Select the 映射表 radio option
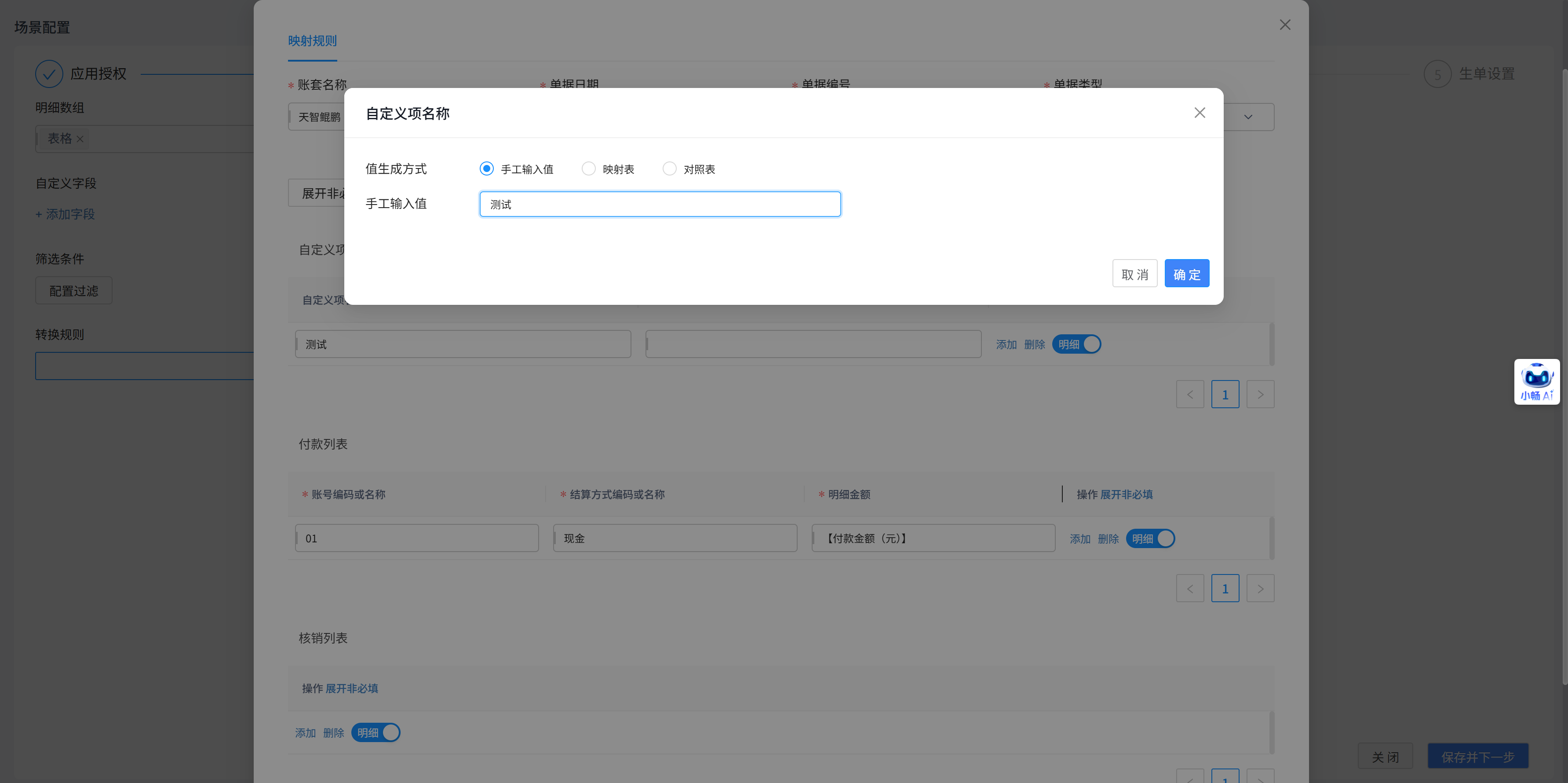Screen dimensions: 1568x783 [589, 168]
